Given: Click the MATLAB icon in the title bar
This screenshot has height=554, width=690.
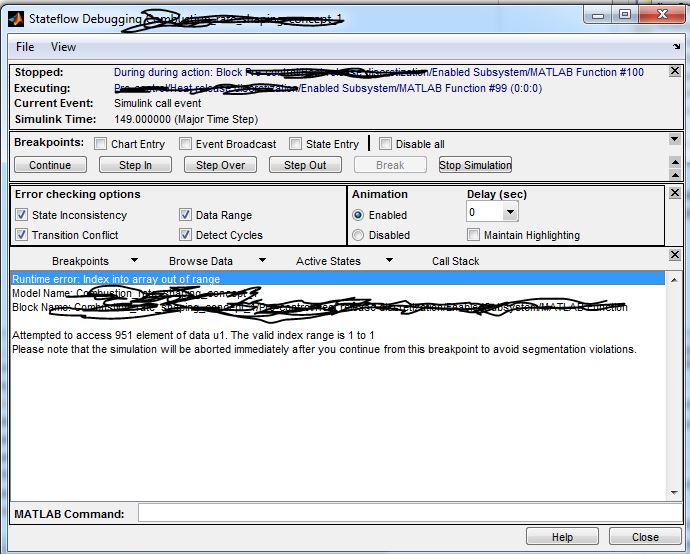Looking at the screenshot, I should tap(18, 16).
